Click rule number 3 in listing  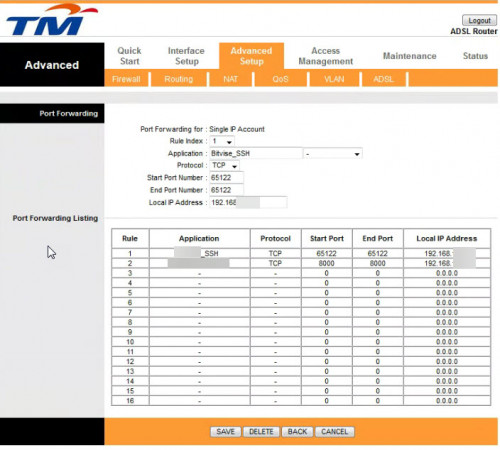[x=130, y=273]
